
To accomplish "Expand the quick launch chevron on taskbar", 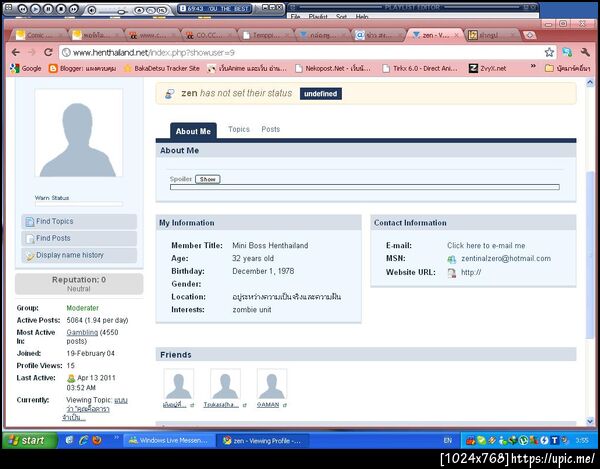I will (x=116, y=438).
